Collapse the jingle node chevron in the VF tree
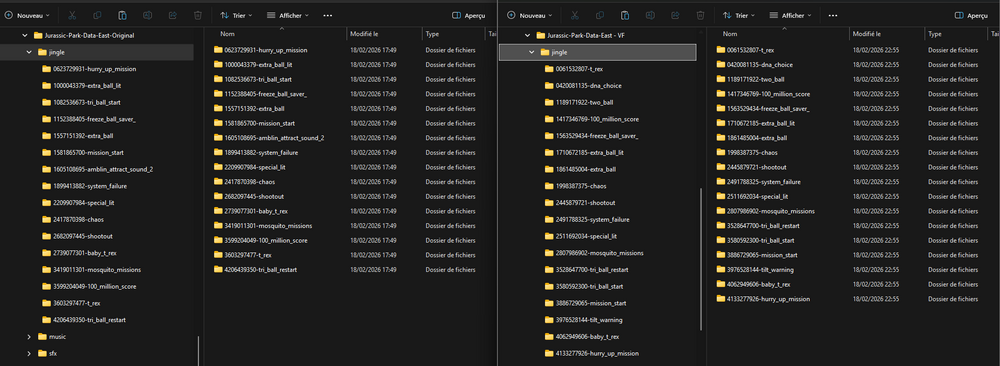The height and width of the screenshot is (366, 1000). tap(531, 52)
